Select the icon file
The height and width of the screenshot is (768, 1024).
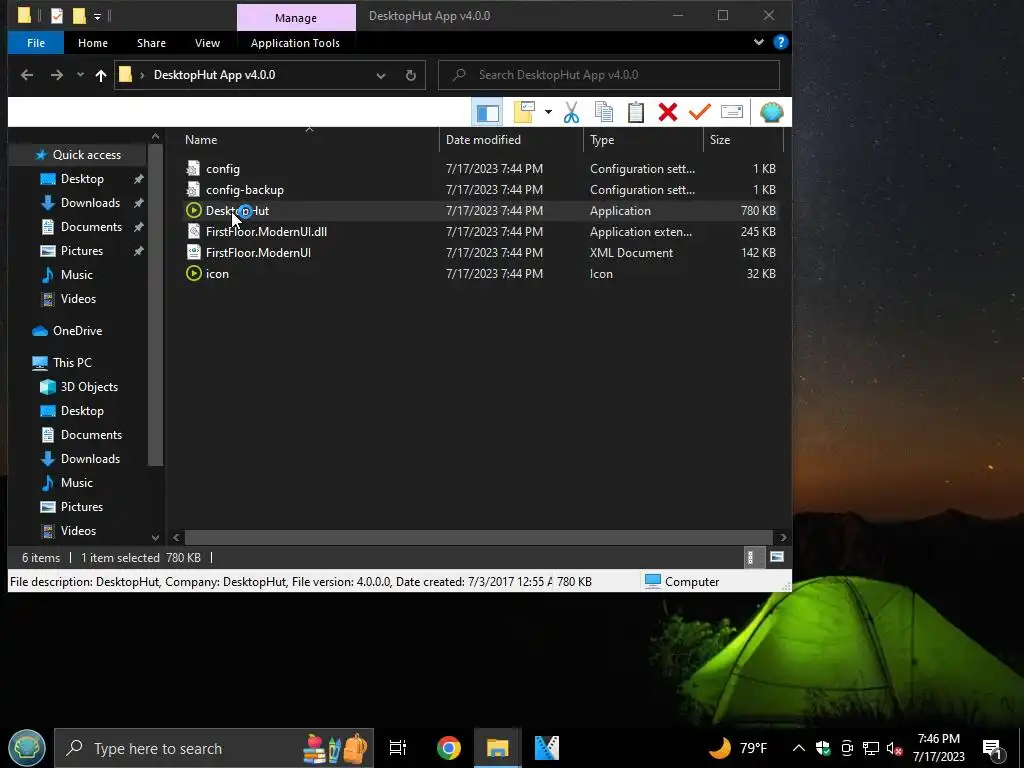(217, 274)
